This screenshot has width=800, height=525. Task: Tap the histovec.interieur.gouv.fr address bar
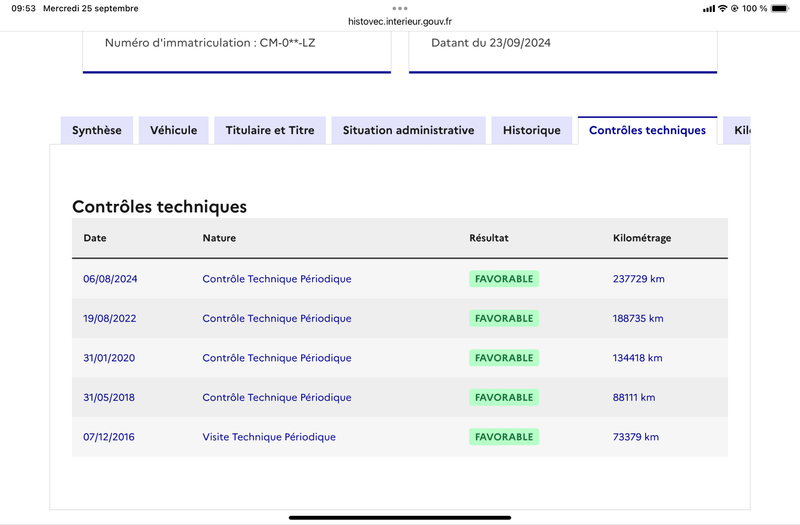click(400, 21)
